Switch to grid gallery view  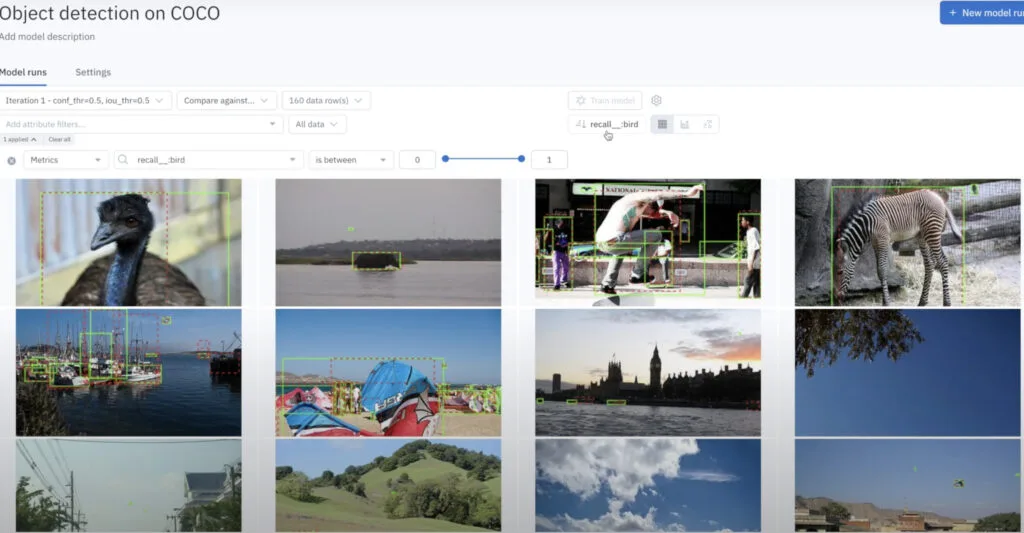(x=661, y=125)
